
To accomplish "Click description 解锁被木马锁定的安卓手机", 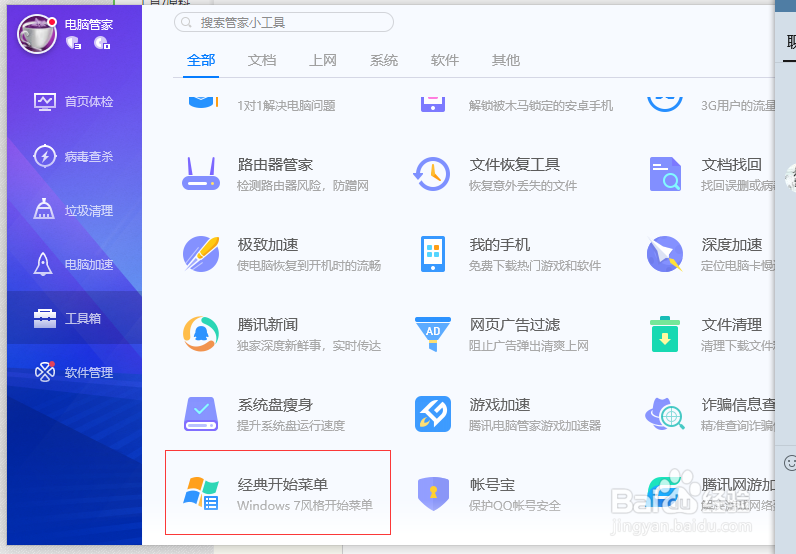I will coord(541,105).
